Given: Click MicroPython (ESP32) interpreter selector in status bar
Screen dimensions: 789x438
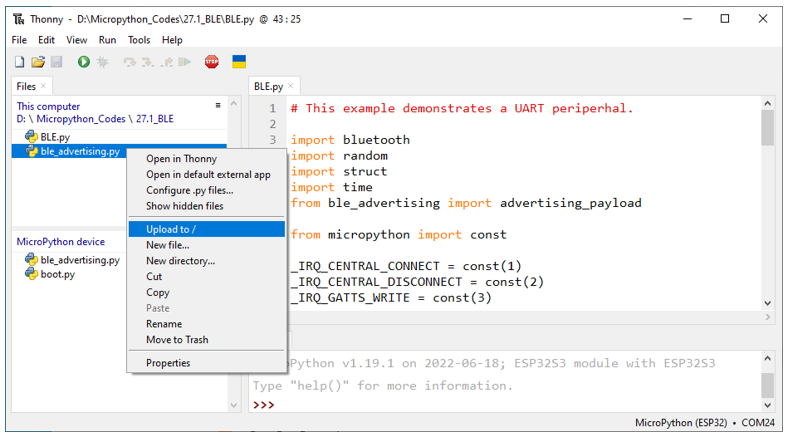Looking at the screenshot, I should click(681, 422).
